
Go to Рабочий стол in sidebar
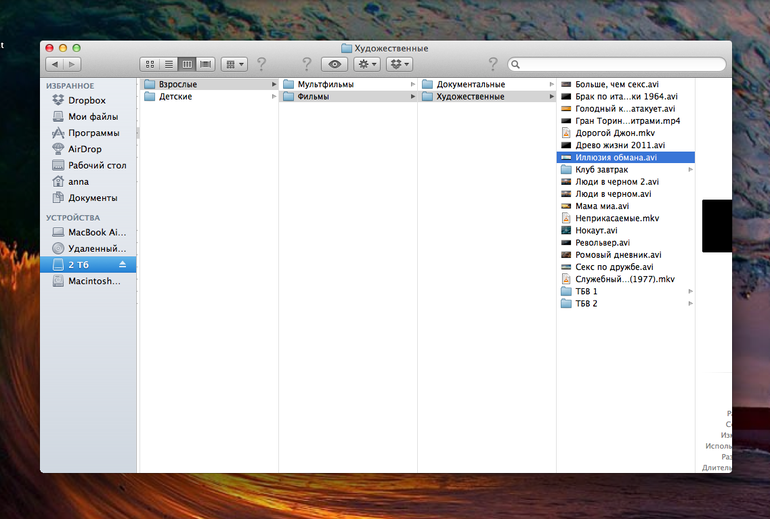pyautogui.click(x=96, y=165)
